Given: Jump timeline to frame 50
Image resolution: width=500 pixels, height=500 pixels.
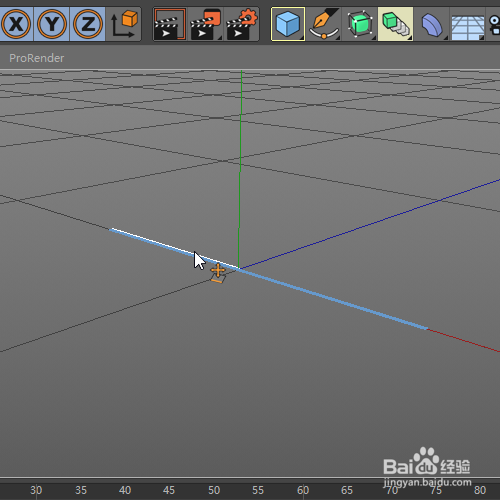Looking at the screenshot, I should 214,490.
